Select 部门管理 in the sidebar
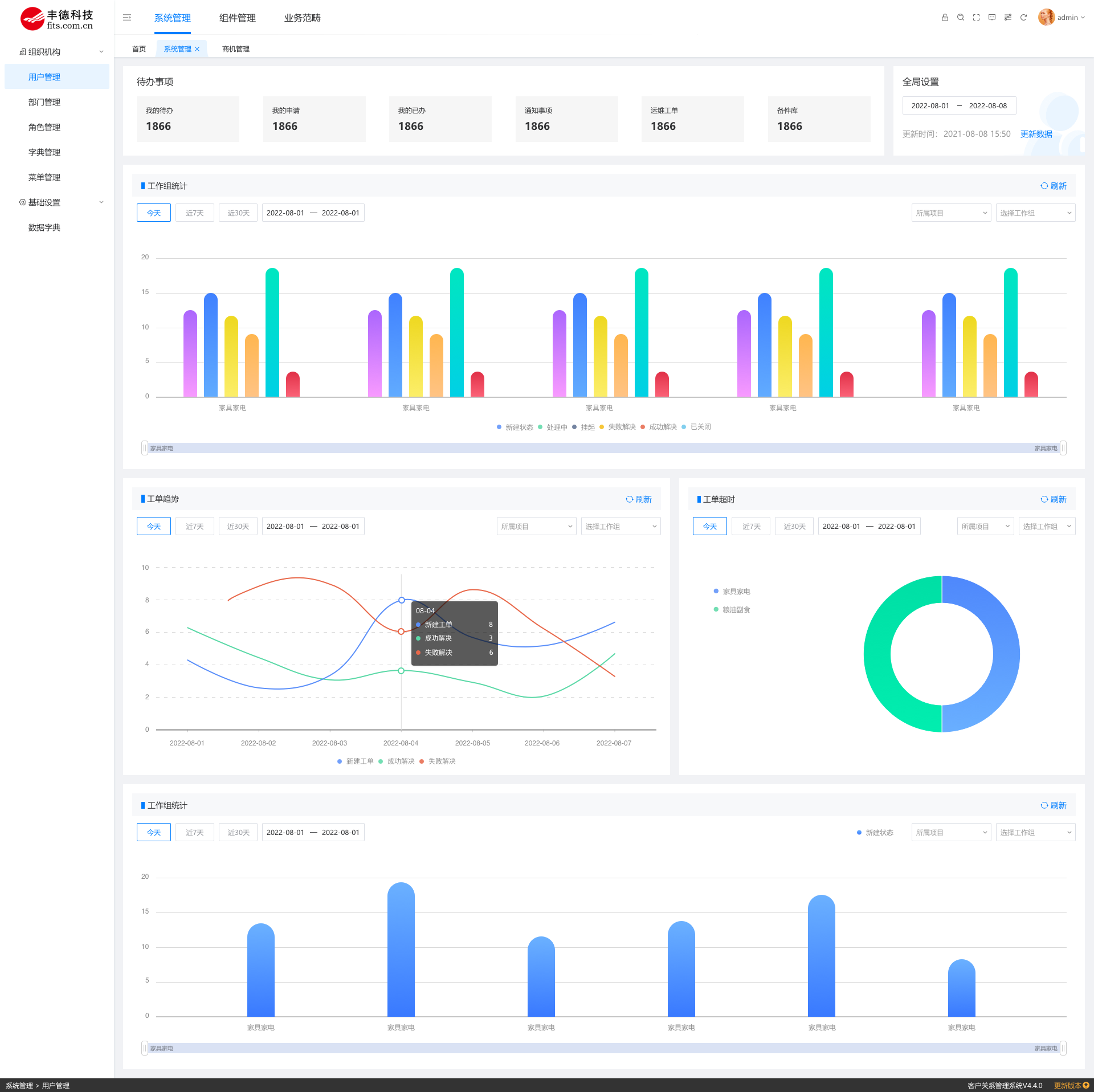 pos(57,102)
